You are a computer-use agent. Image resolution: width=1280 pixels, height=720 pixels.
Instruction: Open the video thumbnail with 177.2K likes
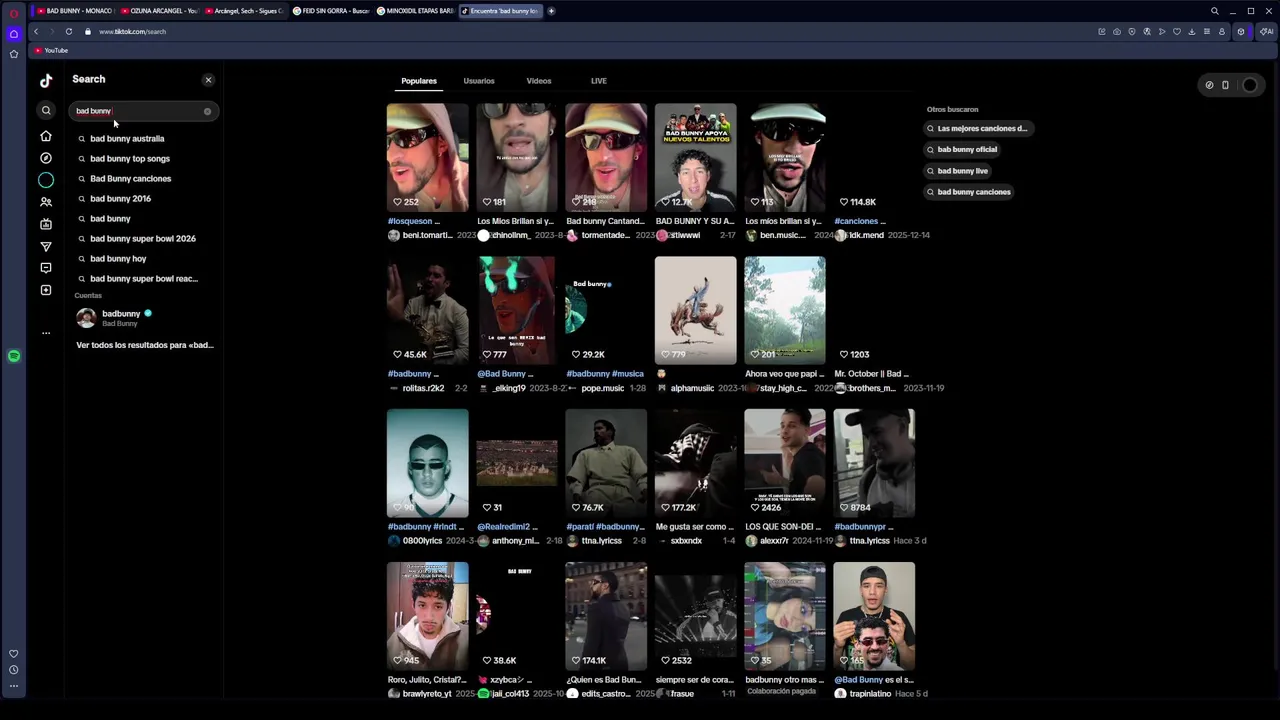[696, 463]
